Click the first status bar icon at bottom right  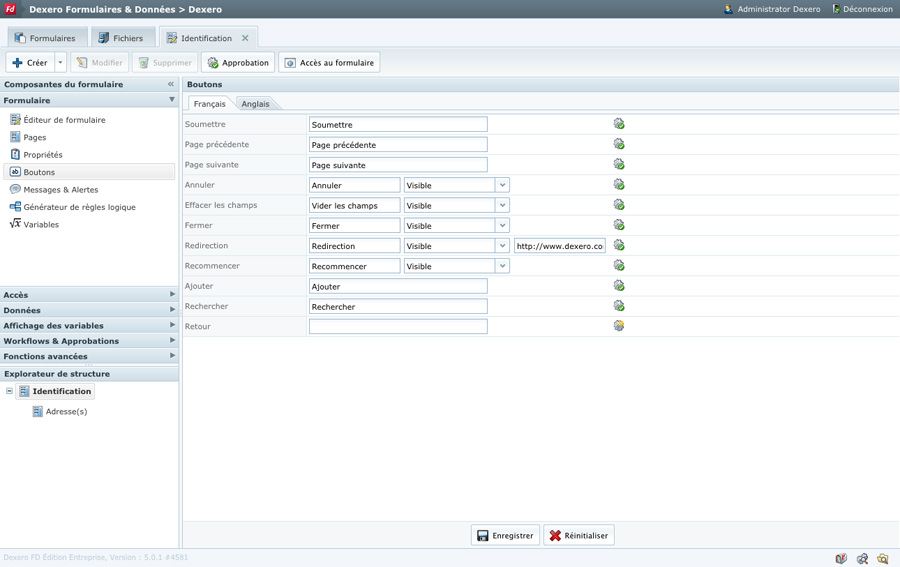pyautogui.click(x=841, y=558)
